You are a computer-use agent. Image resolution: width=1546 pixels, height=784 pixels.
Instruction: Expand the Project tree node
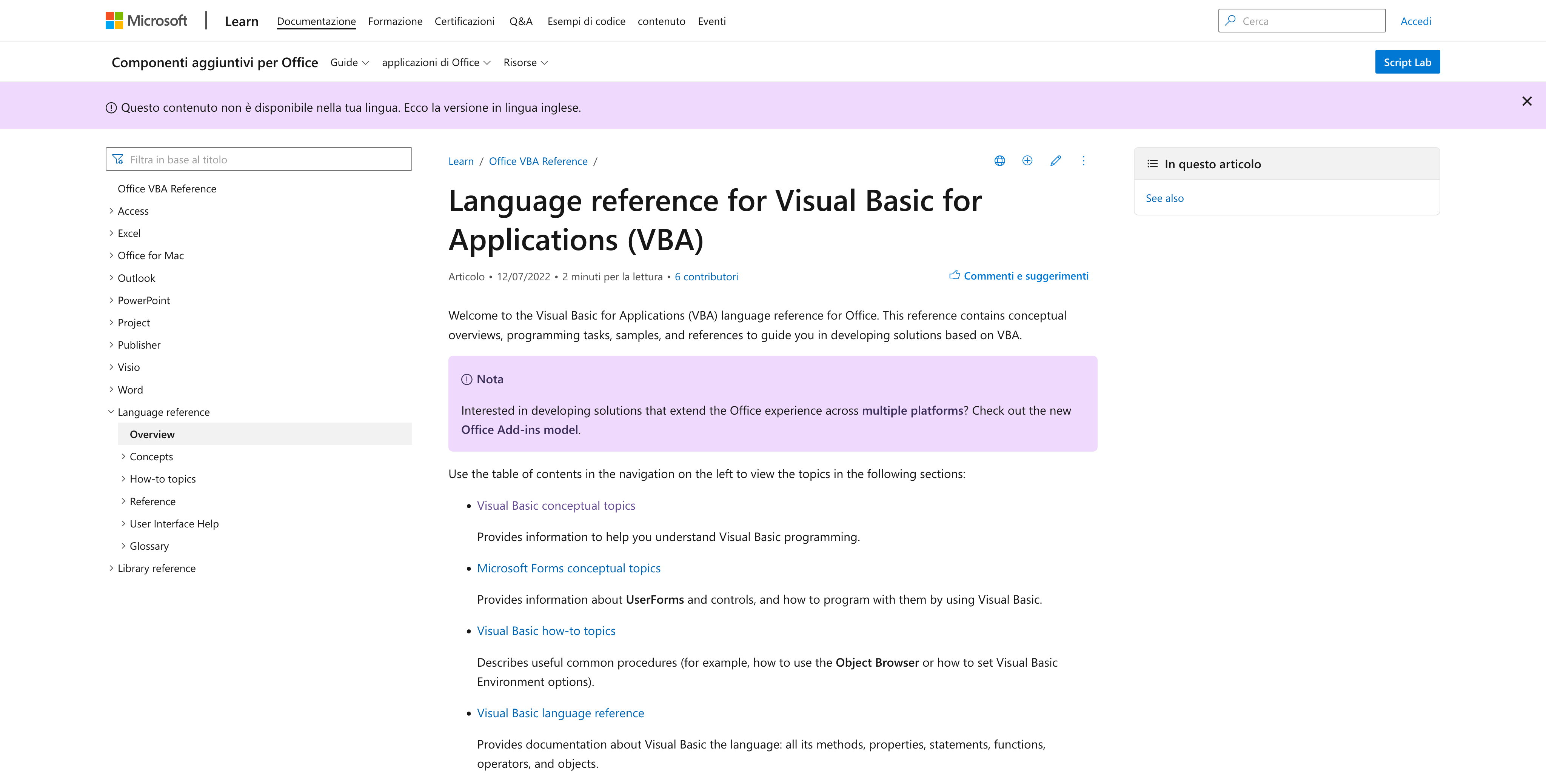pos(111,322)
